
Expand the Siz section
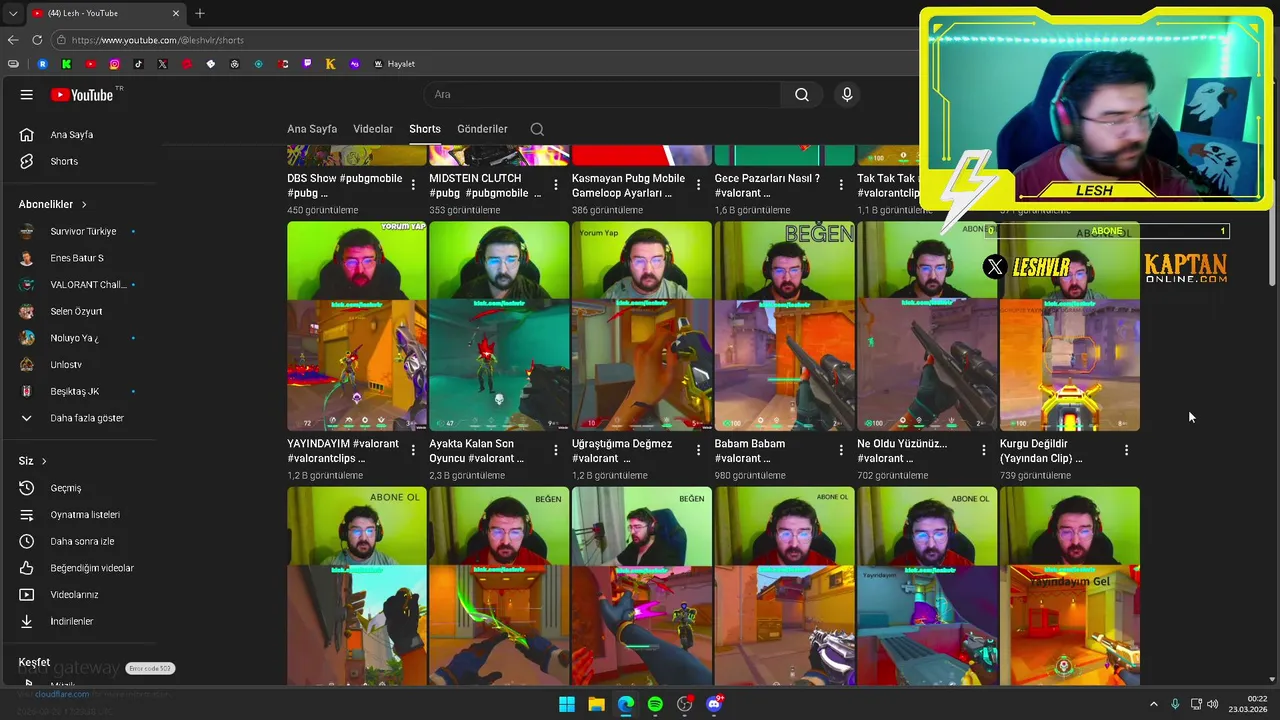tap(33, 461)
